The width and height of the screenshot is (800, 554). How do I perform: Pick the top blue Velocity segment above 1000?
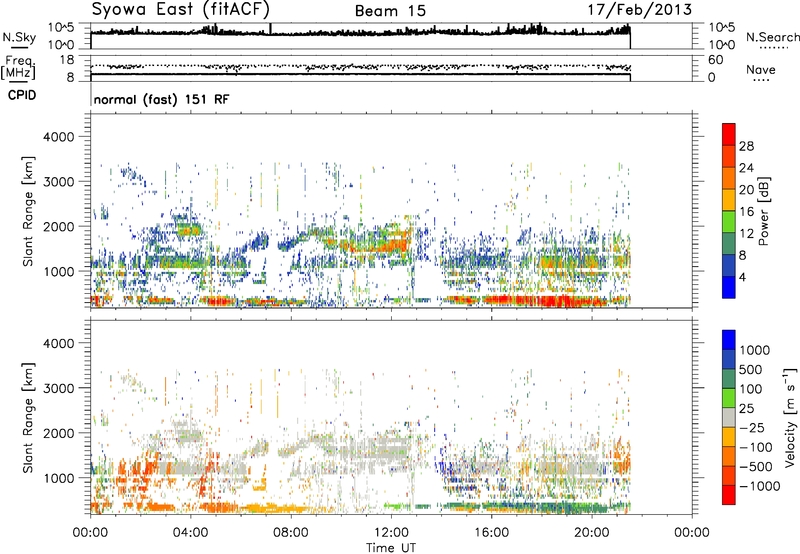coord(729,340)
